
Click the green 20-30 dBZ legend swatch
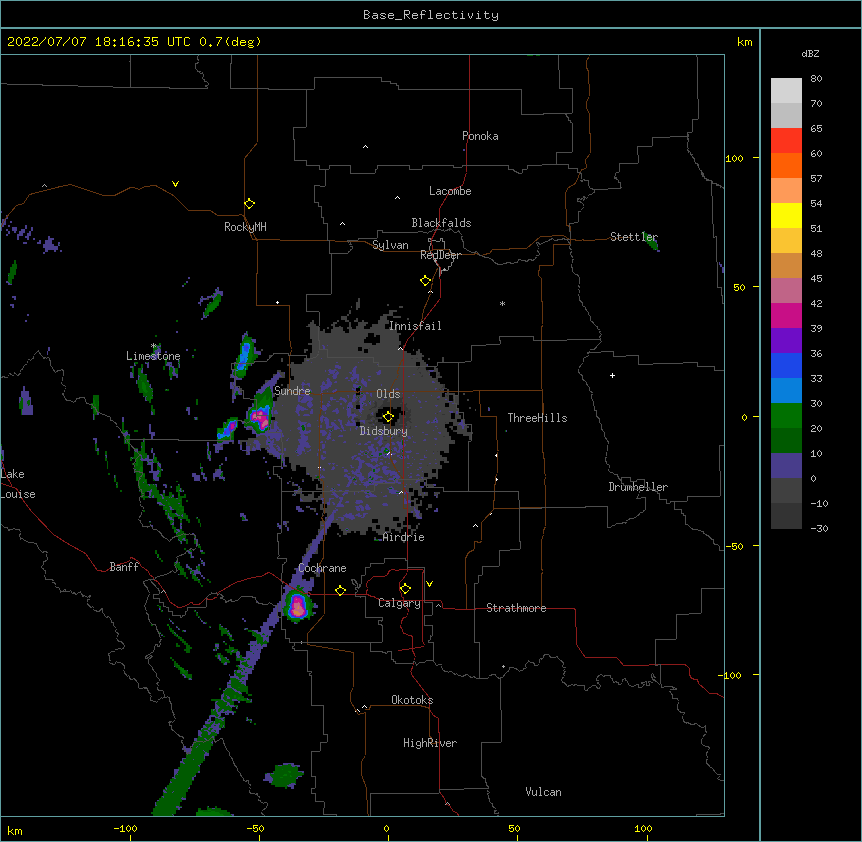click(x=786, y=416)
